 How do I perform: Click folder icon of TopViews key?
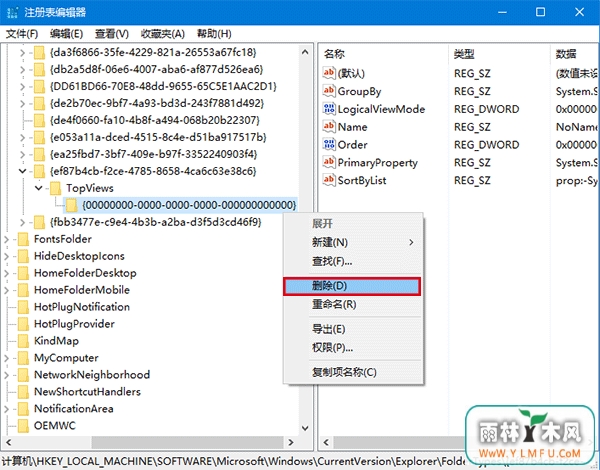pos(55,188)
